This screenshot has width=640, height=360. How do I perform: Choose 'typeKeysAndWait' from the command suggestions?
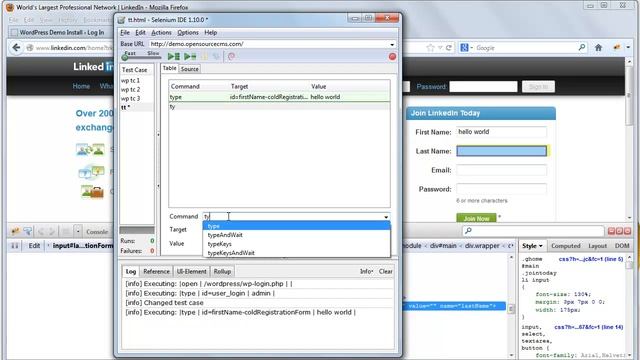296,253
